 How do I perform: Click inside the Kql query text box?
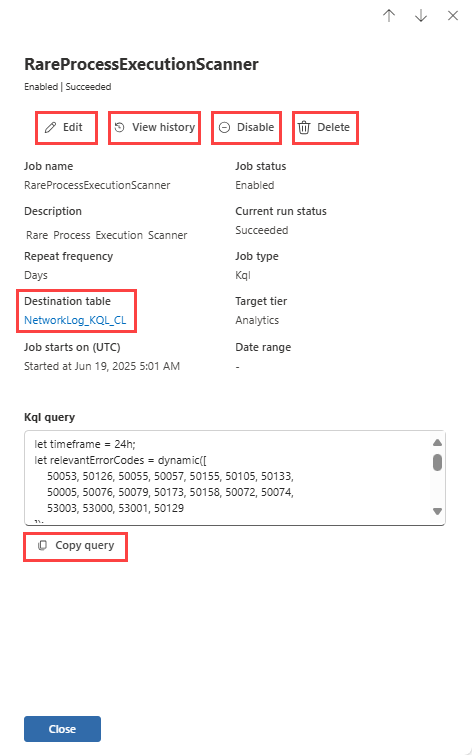click(x=230, y=478)
